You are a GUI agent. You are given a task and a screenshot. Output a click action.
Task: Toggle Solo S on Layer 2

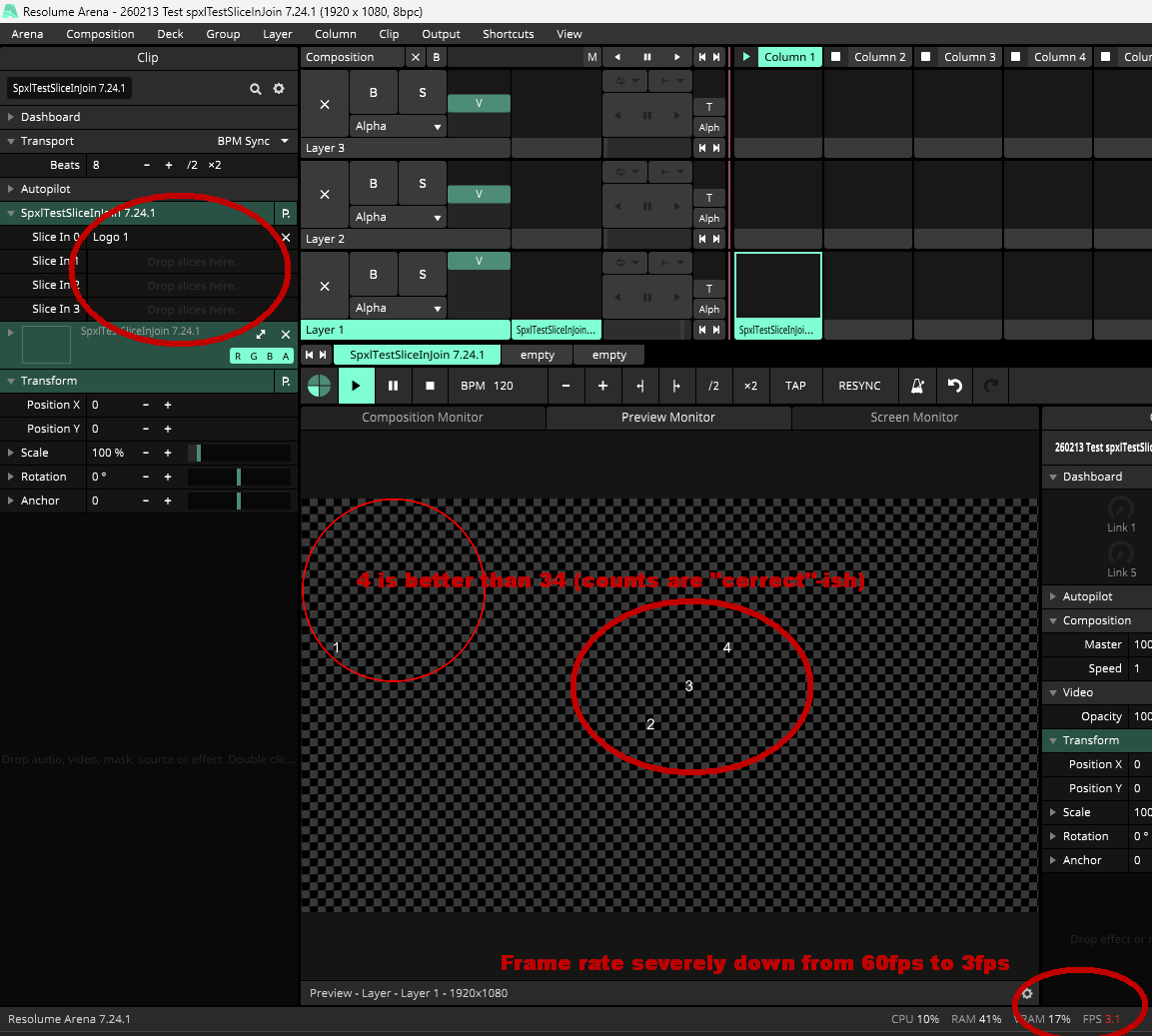(422, 184)
